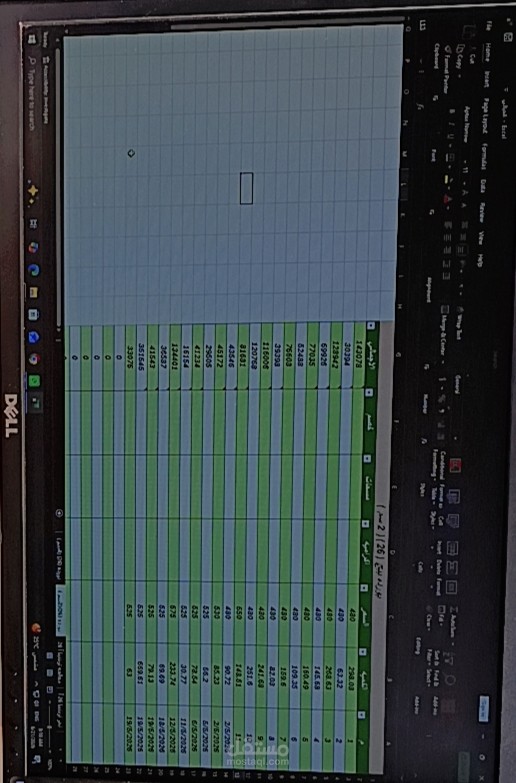
Task: Click the Insert cells icon
Action: [452, 548]
